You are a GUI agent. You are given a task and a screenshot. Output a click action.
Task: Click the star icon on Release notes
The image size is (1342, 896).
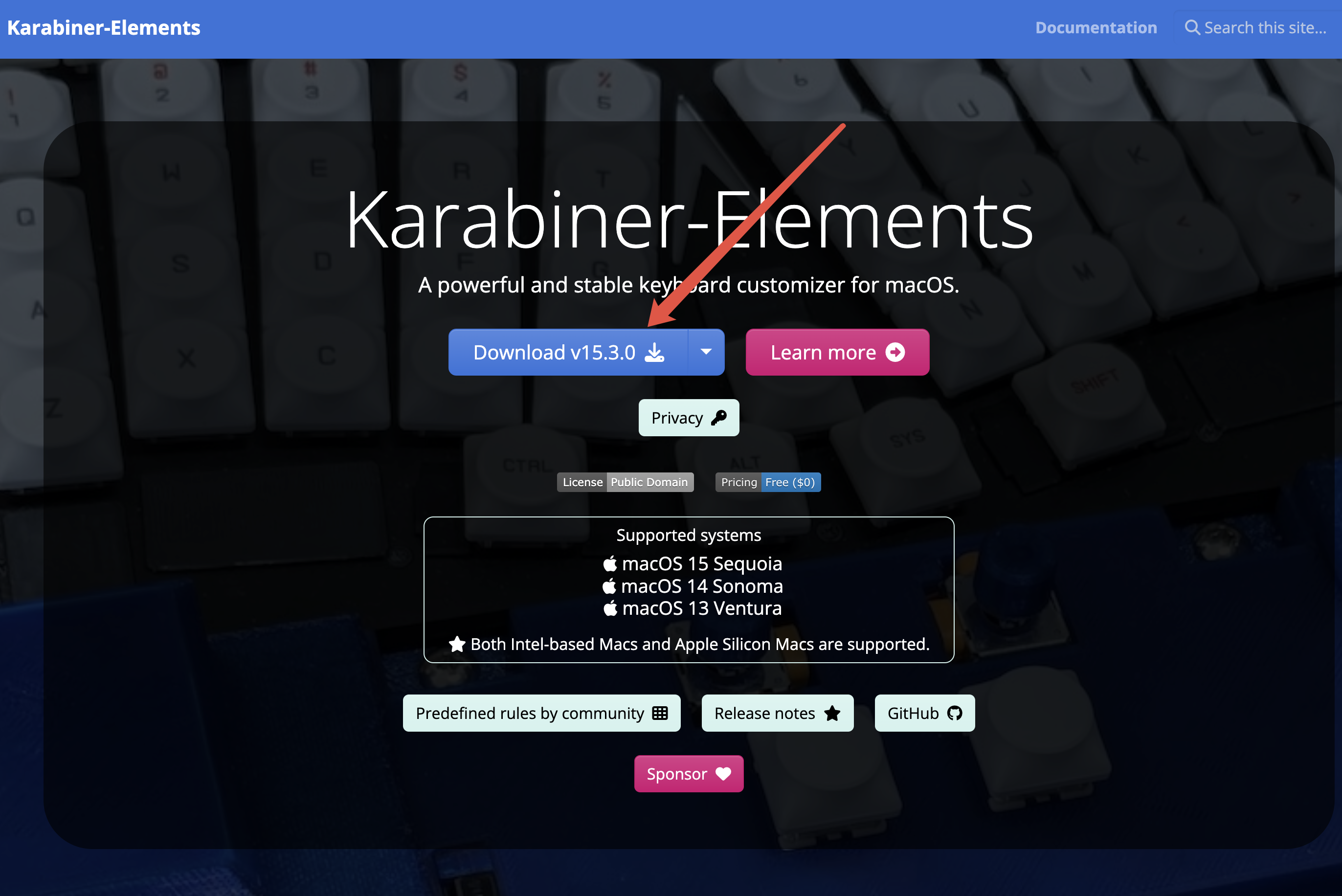point(832,713)
